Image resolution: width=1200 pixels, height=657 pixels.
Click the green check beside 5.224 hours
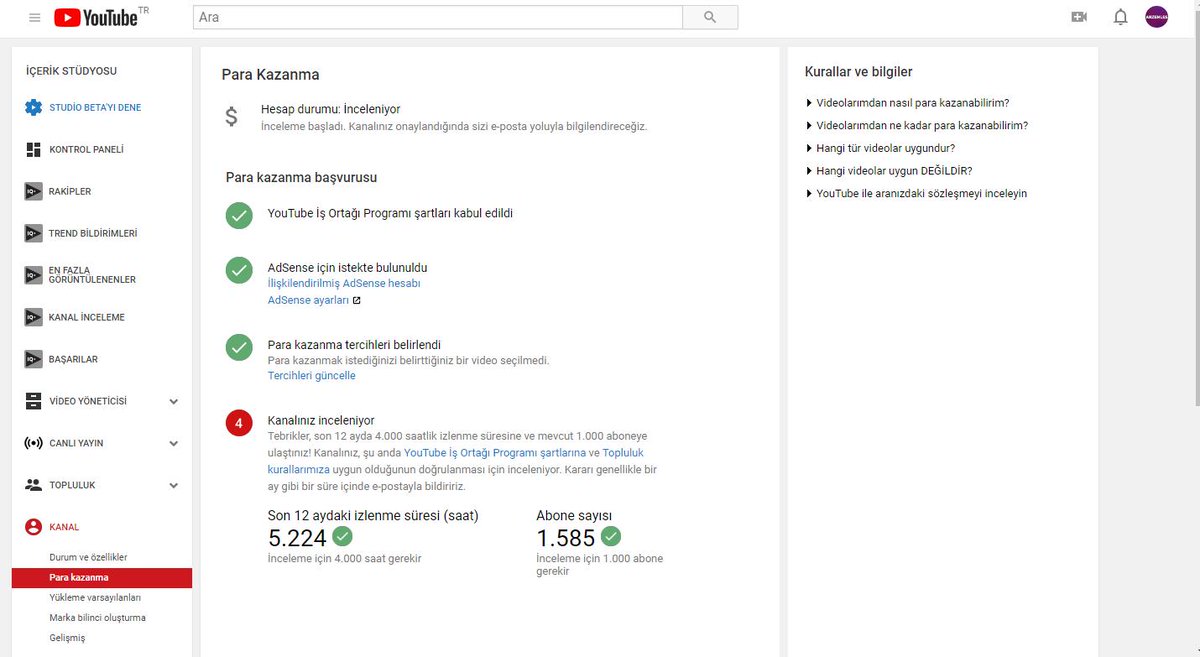[x=343, y=535]
